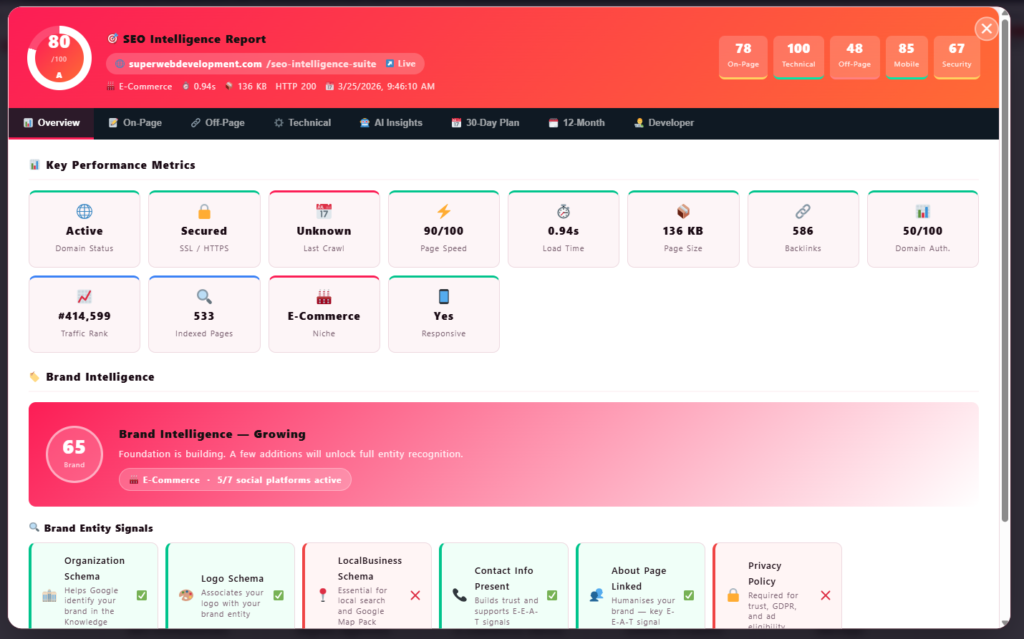The width and height of the screenshot is (1024, 639).
Task: Click the Organization Schema green checkmark
Action: point(142,595)
